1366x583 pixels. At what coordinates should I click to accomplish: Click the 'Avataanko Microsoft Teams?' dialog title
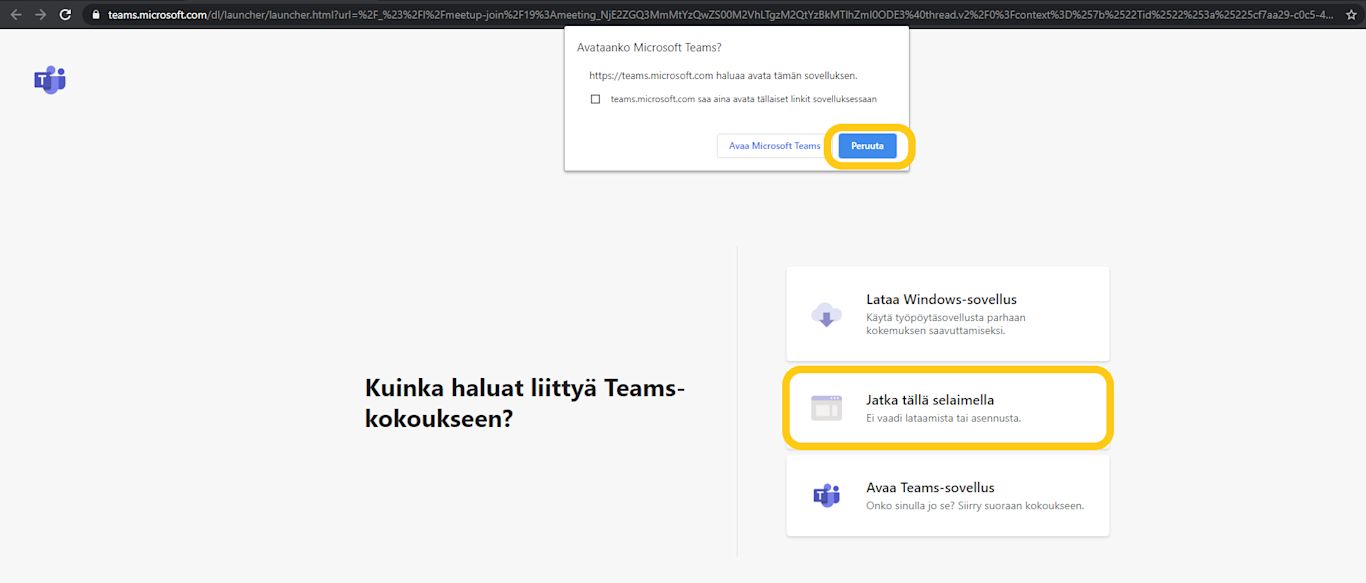649,47
